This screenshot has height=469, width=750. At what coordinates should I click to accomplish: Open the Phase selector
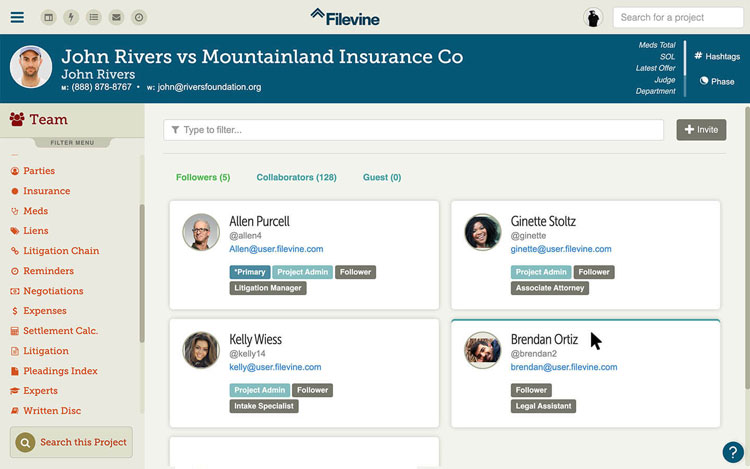tap(717, 81)
